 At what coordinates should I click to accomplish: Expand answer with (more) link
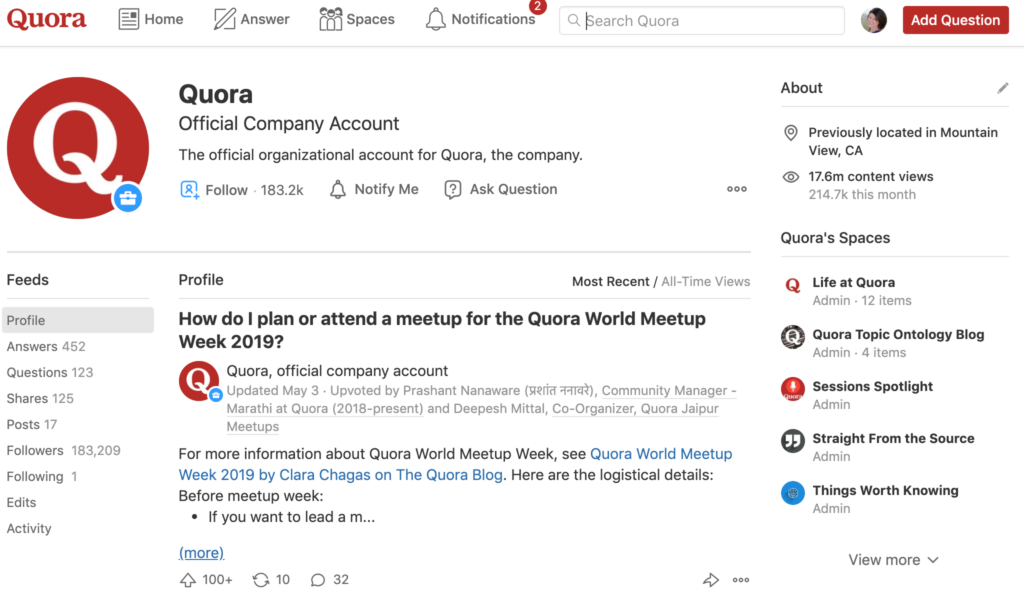(x=201, y=553)
